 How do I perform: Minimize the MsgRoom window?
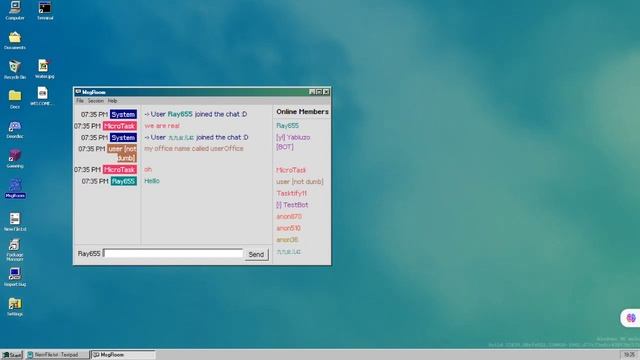312,92
